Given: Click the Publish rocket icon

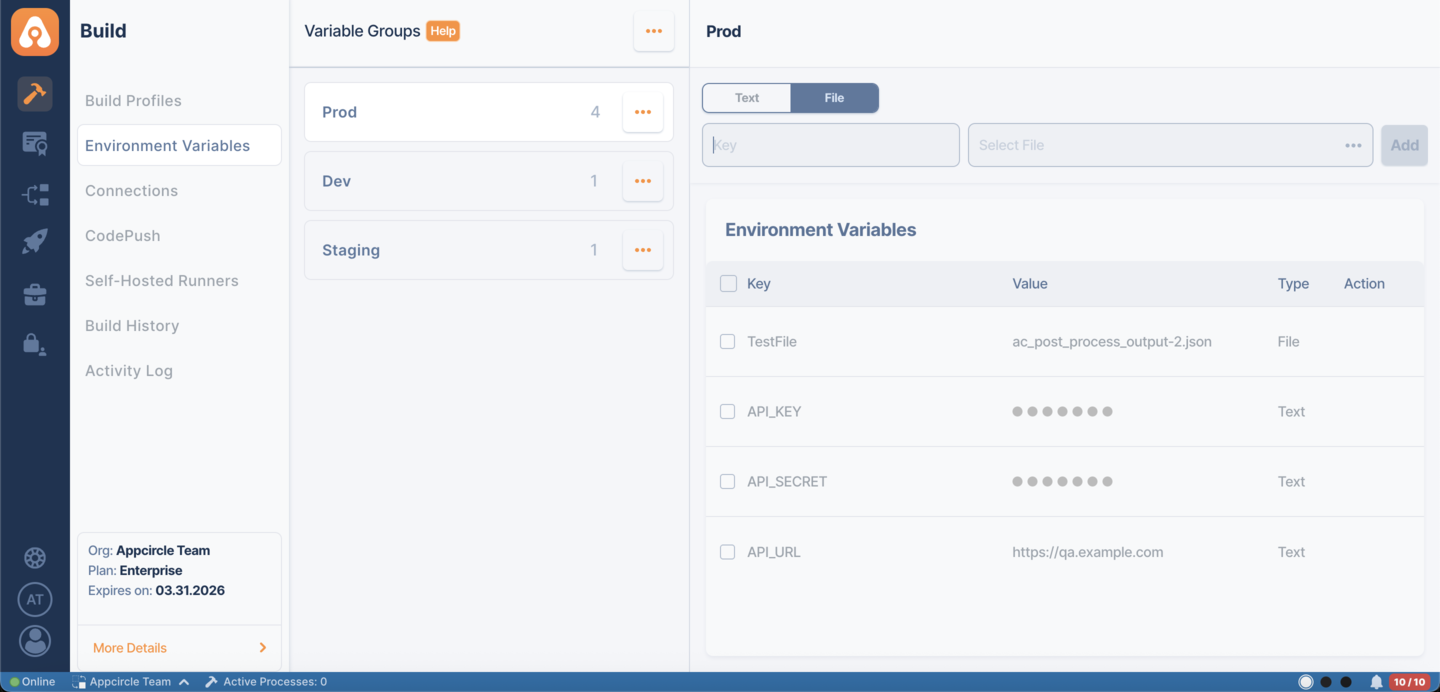Looking at the screenshot, I should tap(35, 240).
